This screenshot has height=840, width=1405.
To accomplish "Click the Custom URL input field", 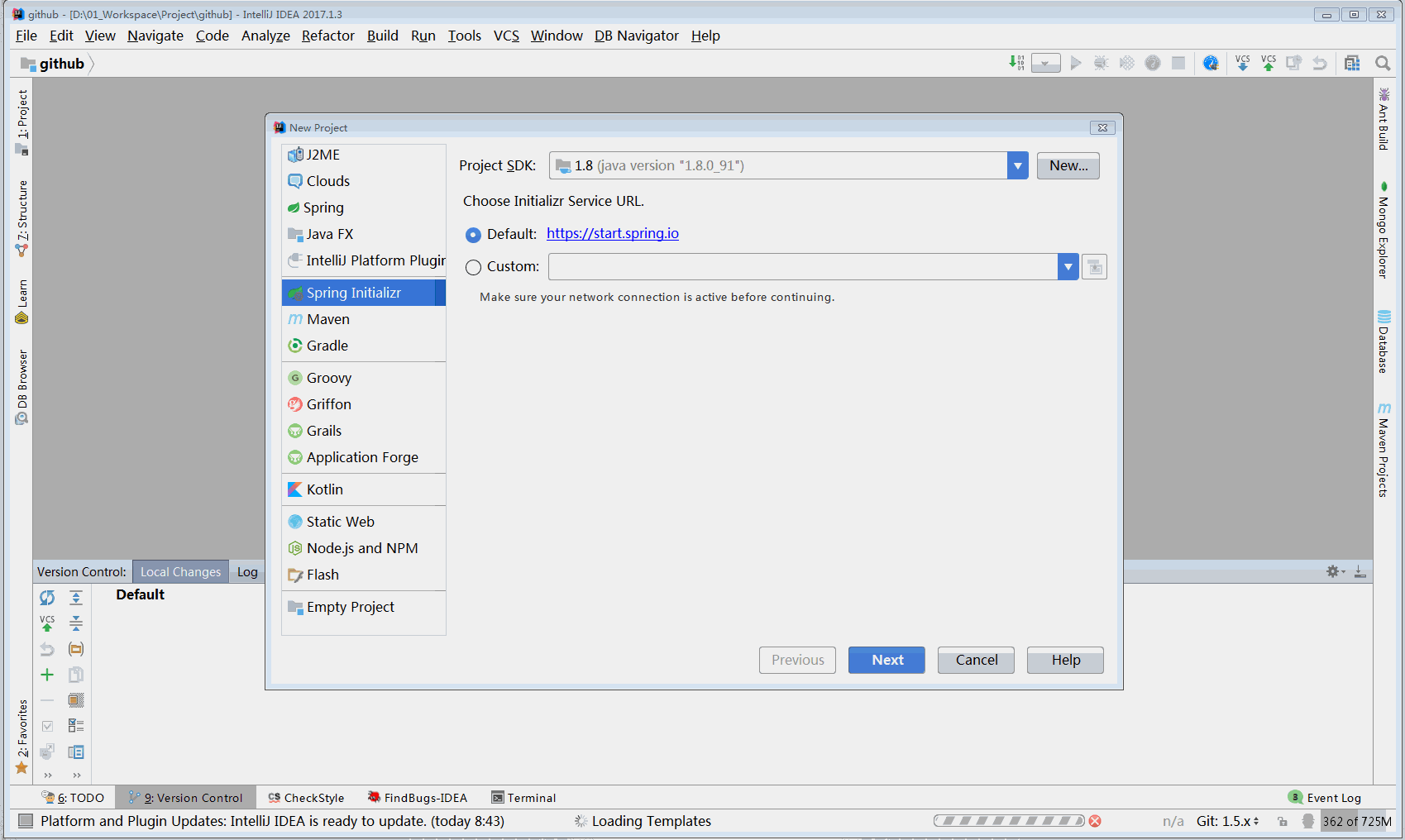I will click(803, 266).
